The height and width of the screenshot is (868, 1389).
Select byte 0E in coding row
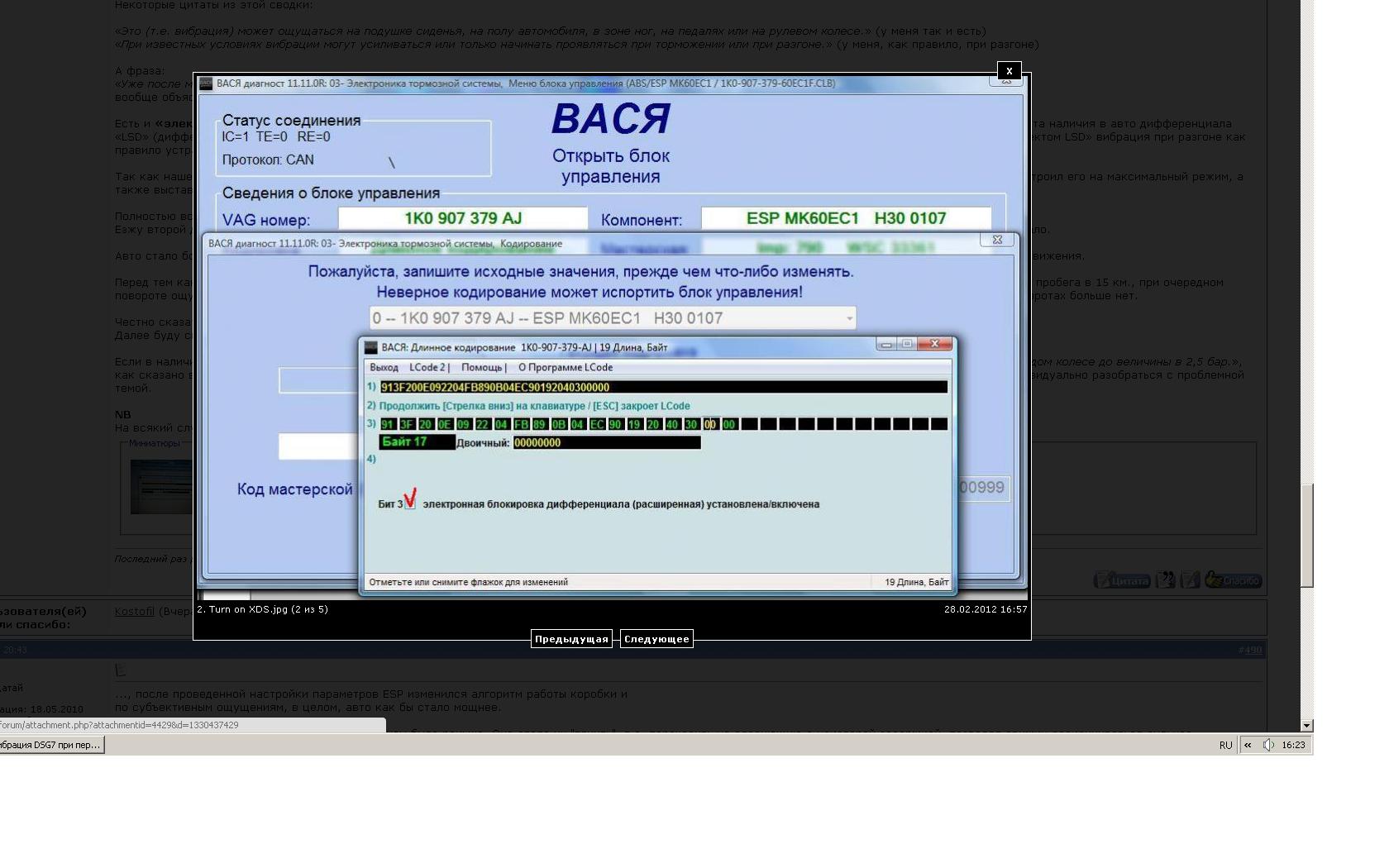coord(444,424)
